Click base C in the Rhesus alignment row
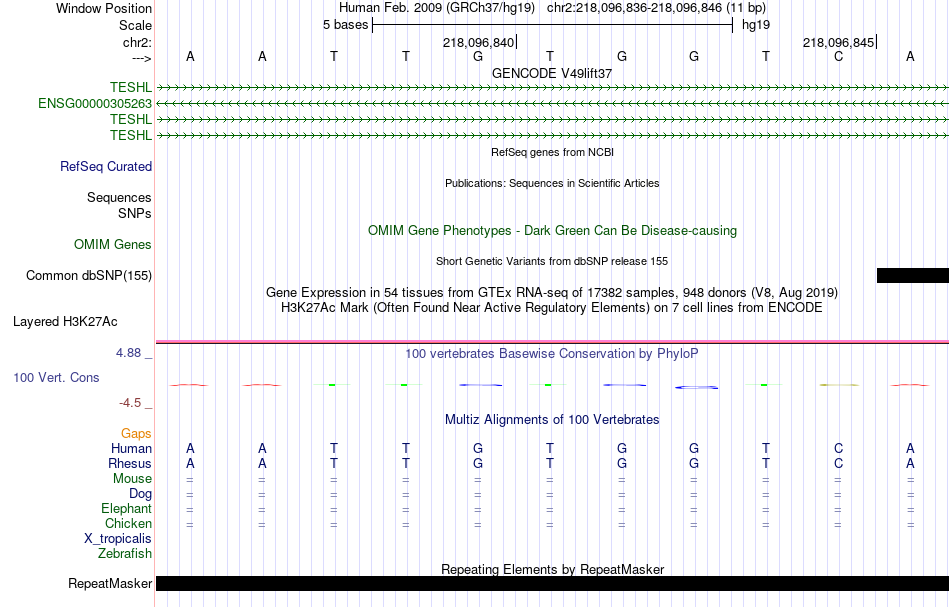This screenshot has width=950, height=607. 838,463
